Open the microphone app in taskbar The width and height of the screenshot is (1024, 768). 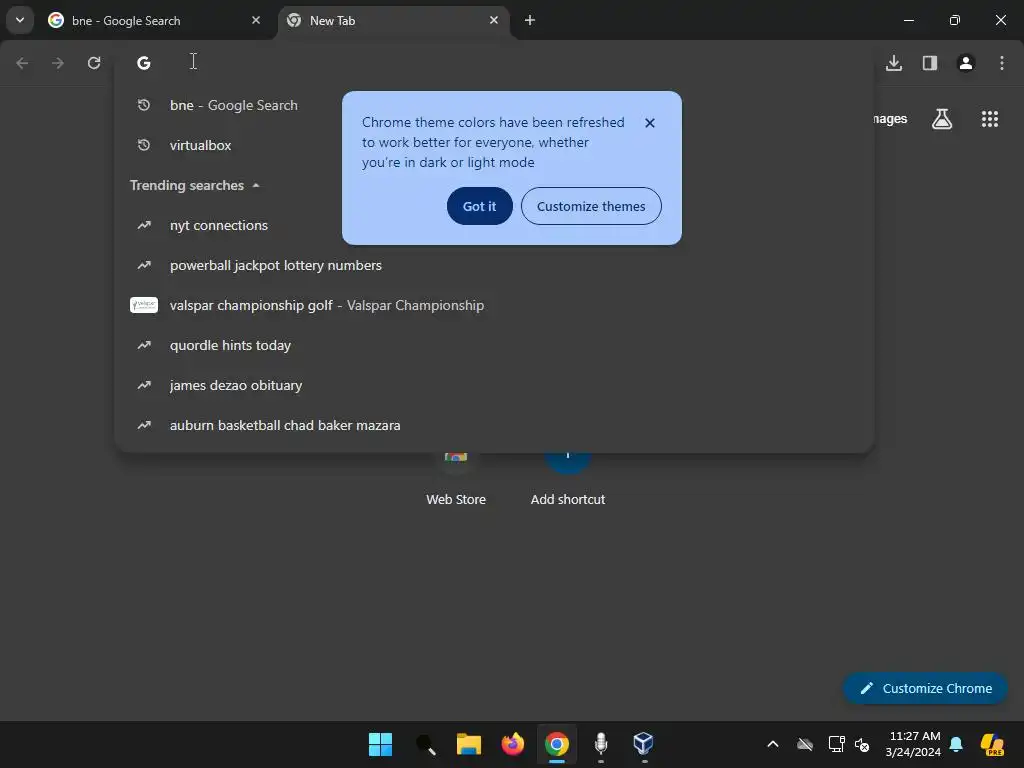tap(601, 744)
